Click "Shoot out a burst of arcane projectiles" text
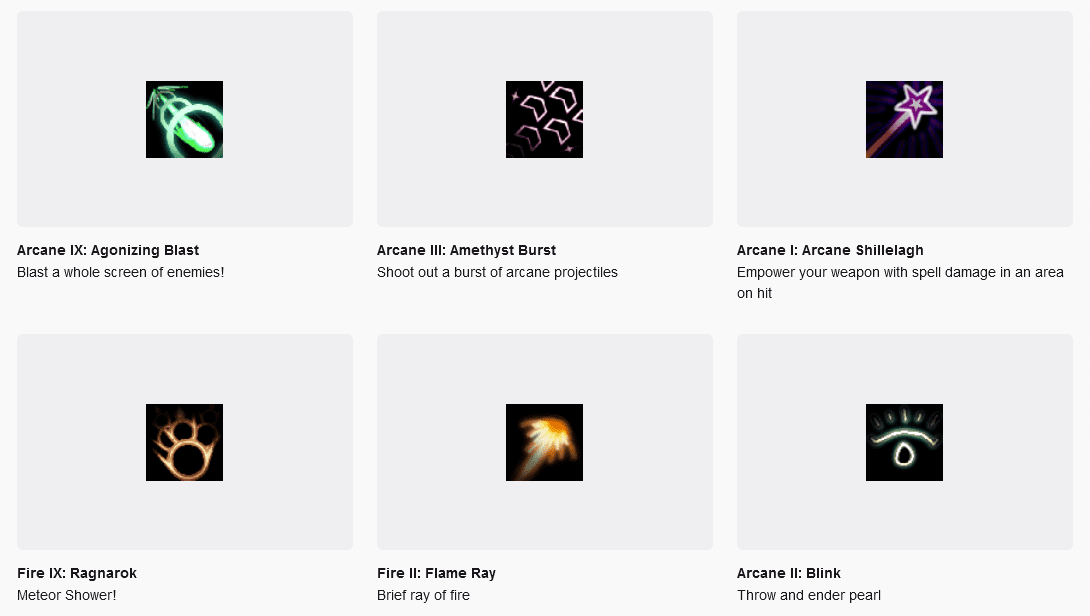The height and width of the screenshot is (616, 1090). 497,272
